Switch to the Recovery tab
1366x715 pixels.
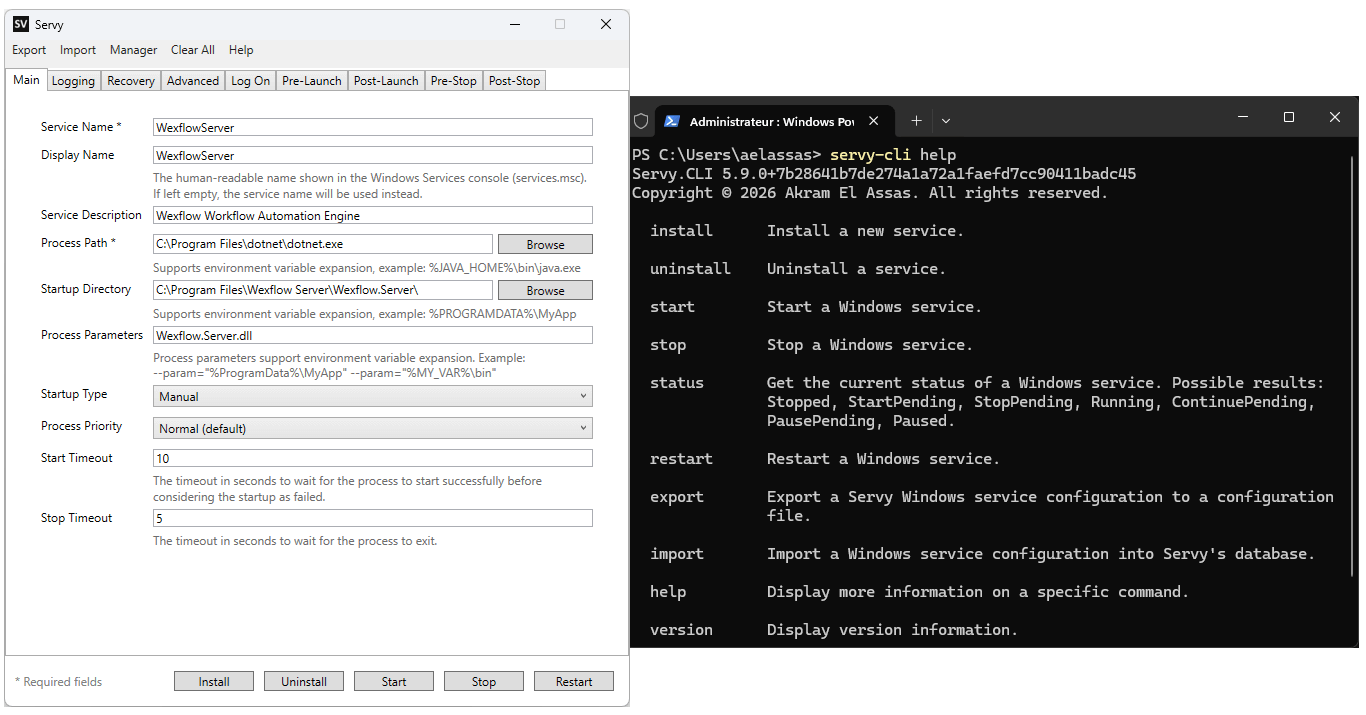click(130, 80)
